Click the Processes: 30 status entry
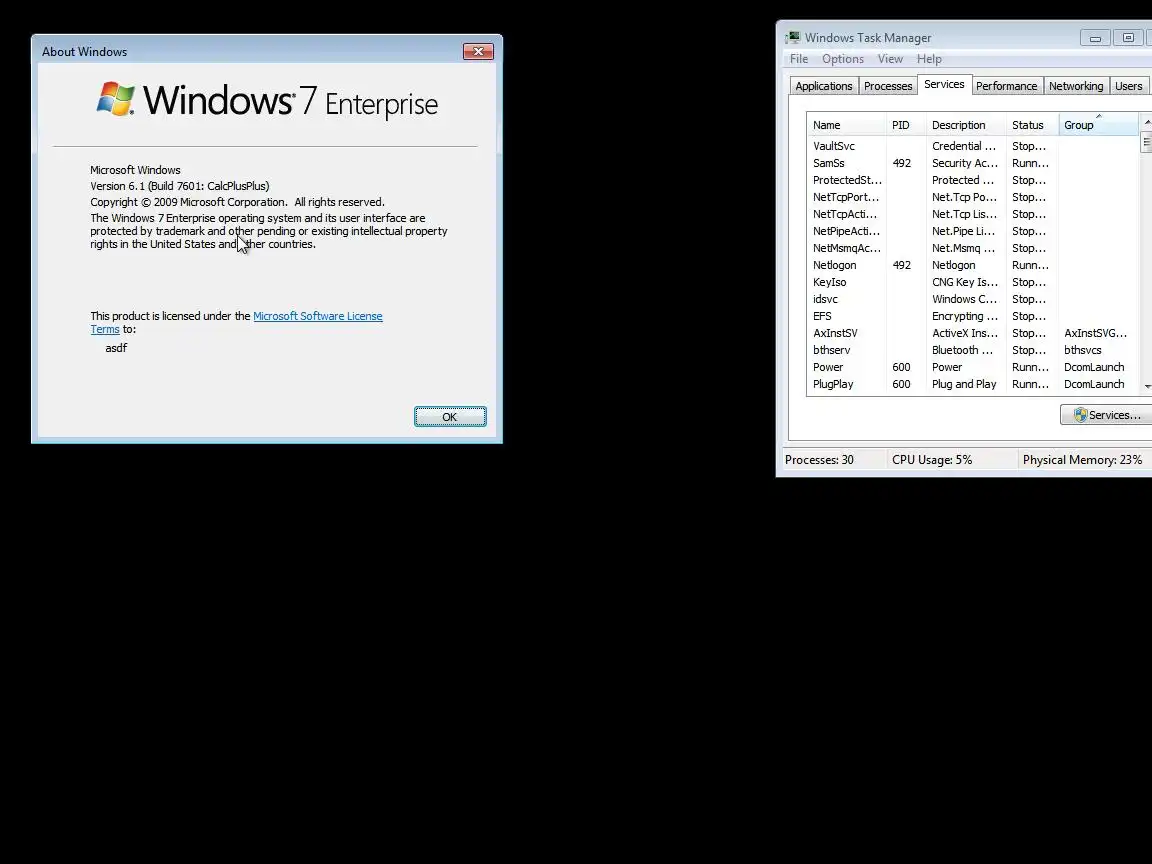The width and height of the screenshot is (1152, 864). (819, 460)
